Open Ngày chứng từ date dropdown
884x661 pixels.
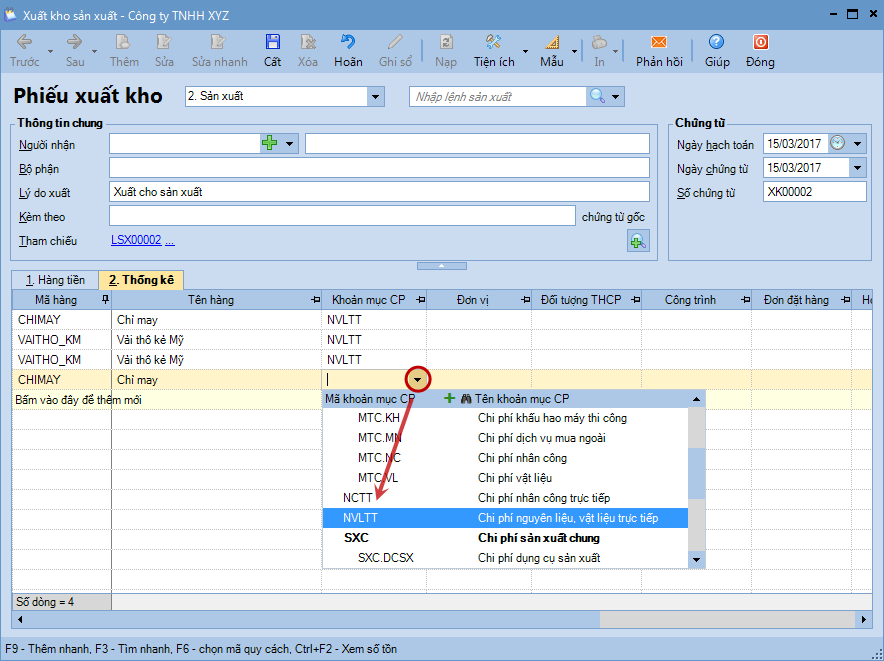pos(857,168)
